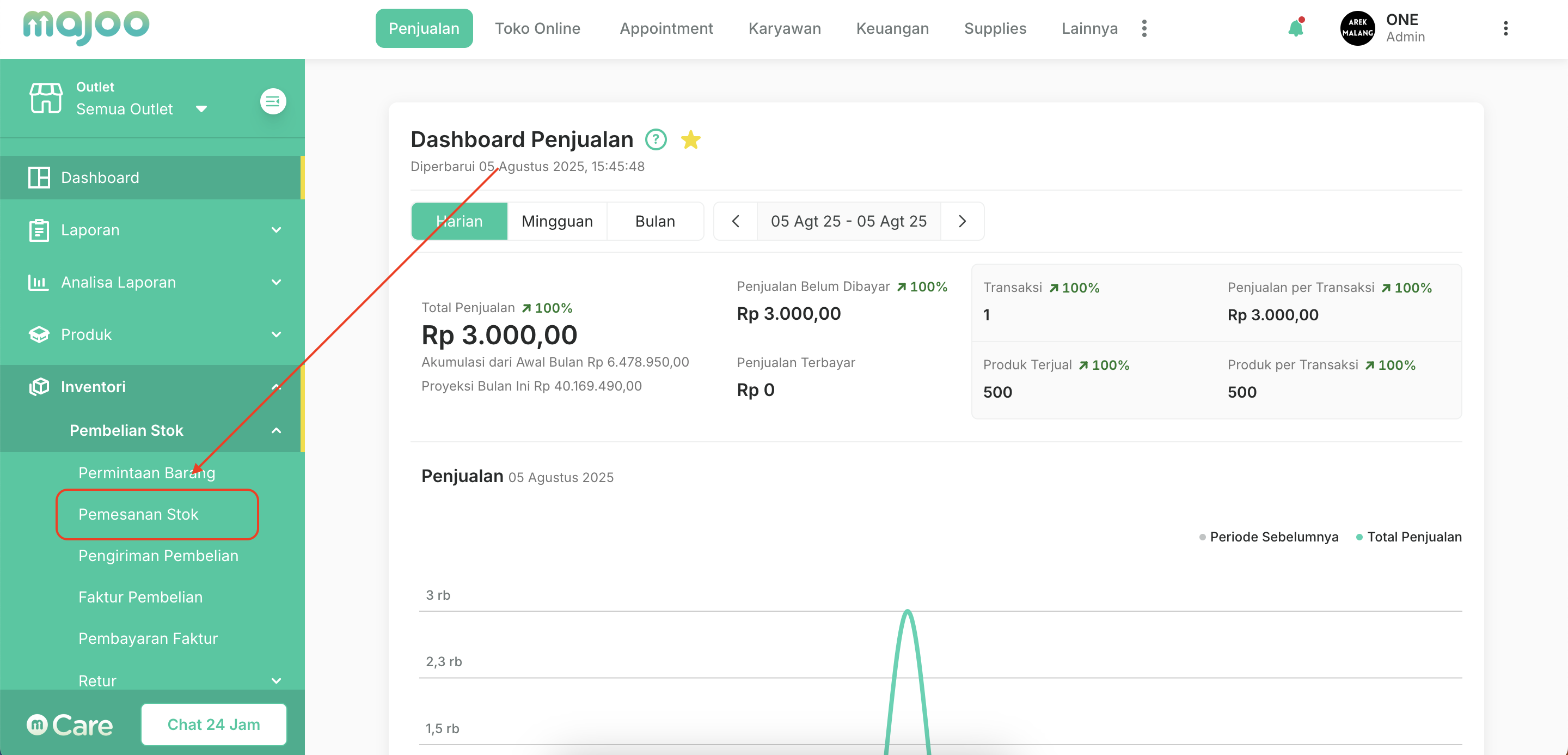Click Akumulasi dari Awal Bulan text
Screen dimensions: 1568x755
tap(555, 362)
